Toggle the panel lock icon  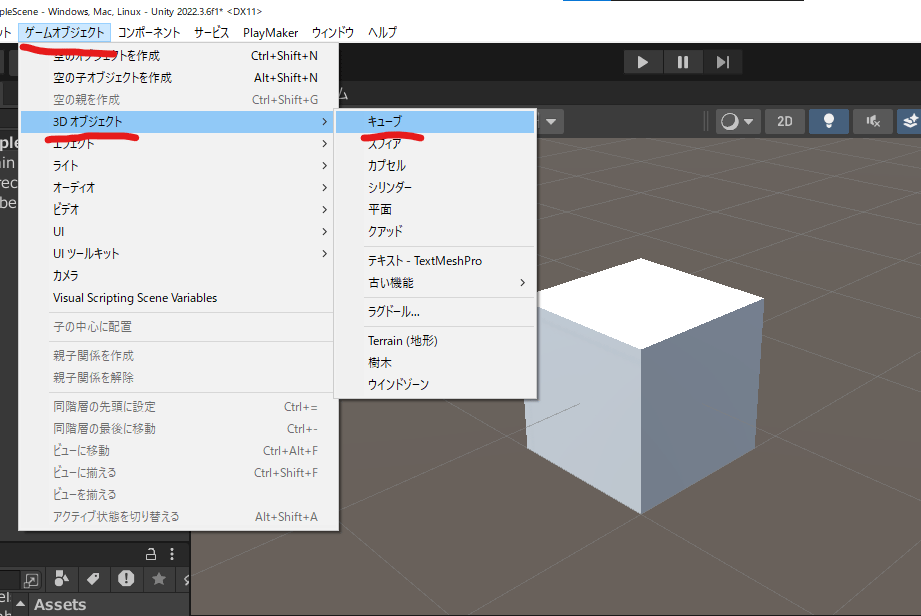coord(151,554)
